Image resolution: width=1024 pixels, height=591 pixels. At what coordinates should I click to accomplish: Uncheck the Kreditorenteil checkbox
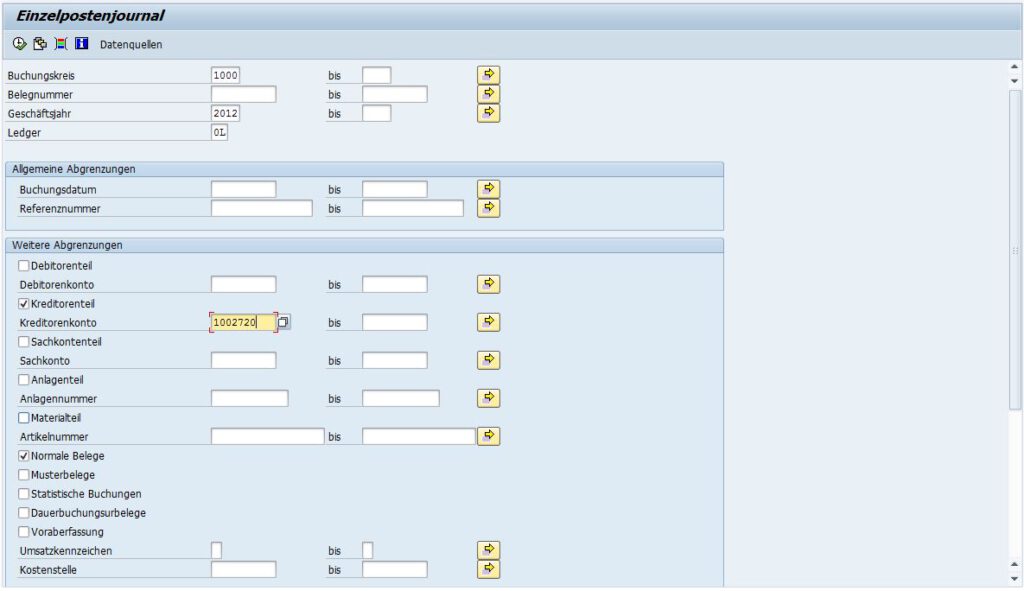pos(24,304)
